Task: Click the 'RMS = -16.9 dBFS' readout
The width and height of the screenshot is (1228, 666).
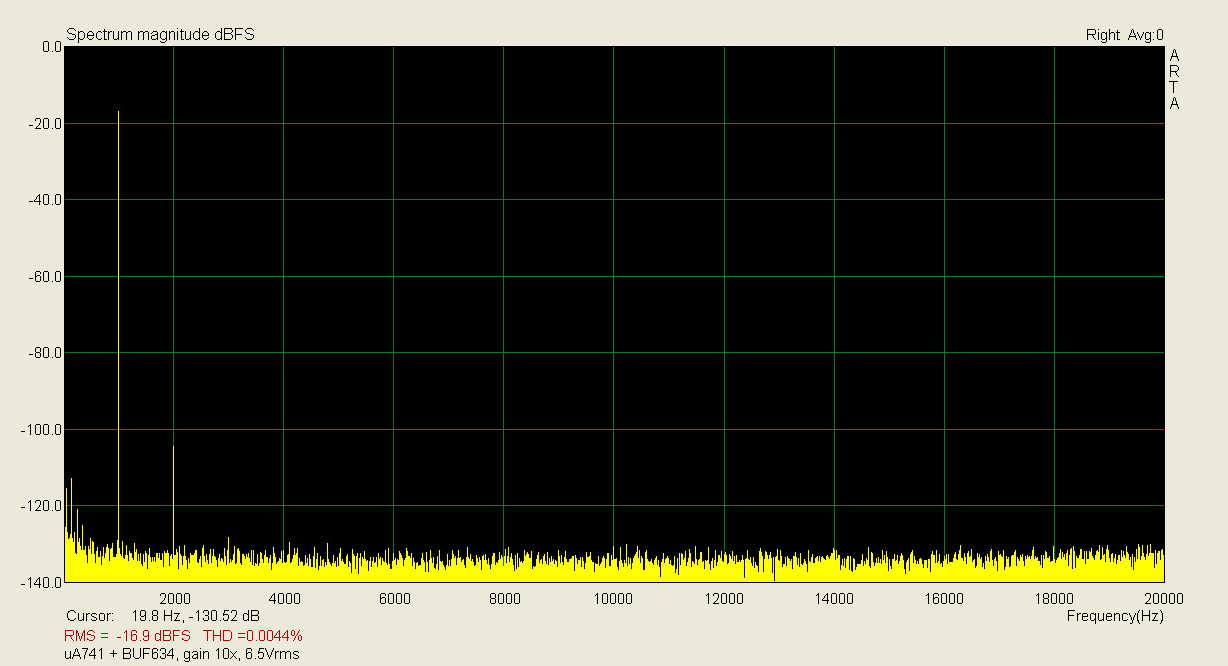Action: 127,636
